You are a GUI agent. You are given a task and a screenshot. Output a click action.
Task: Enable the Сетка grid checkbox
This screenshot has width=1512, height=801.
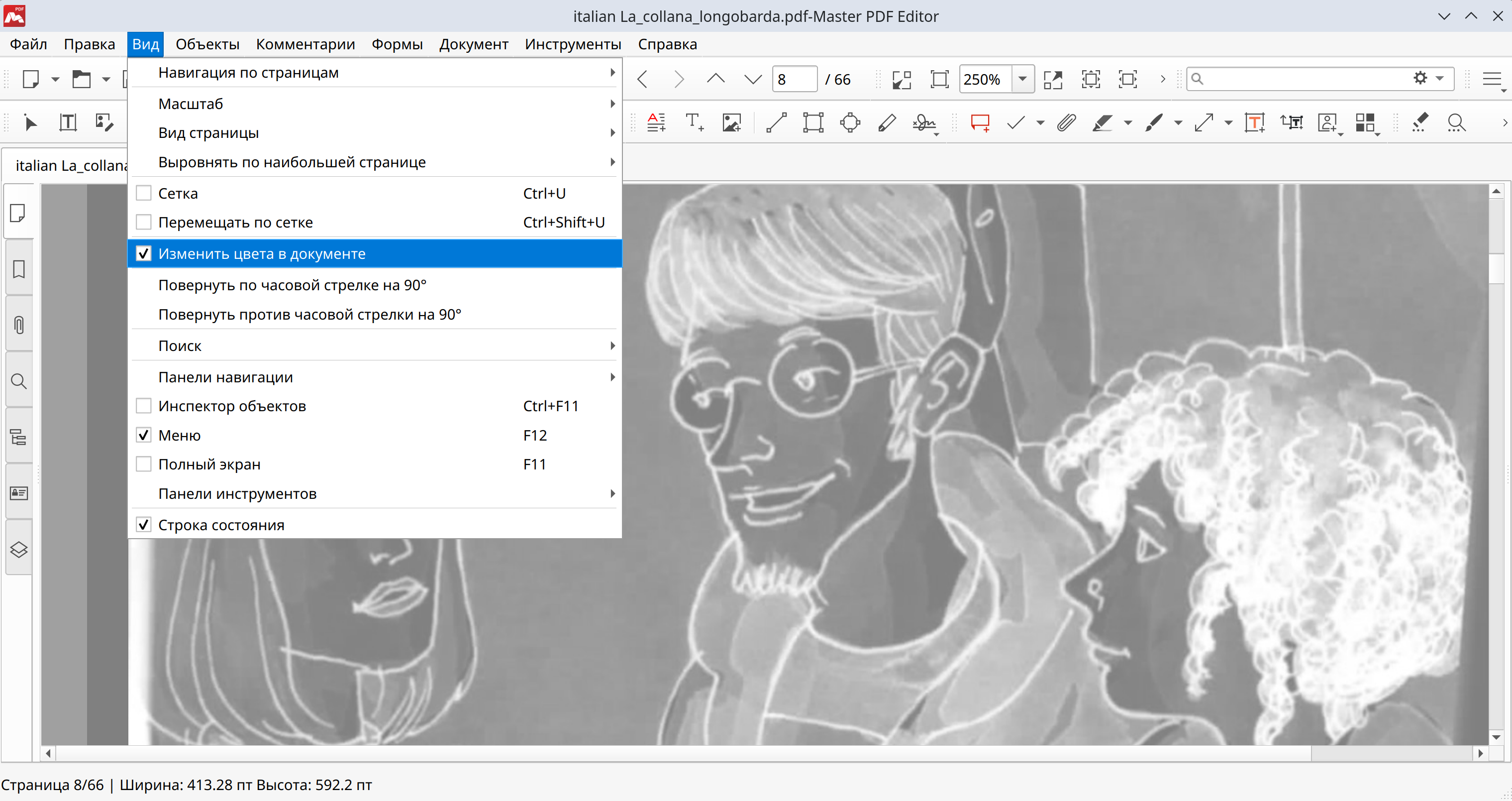click(x=144, y=193)
